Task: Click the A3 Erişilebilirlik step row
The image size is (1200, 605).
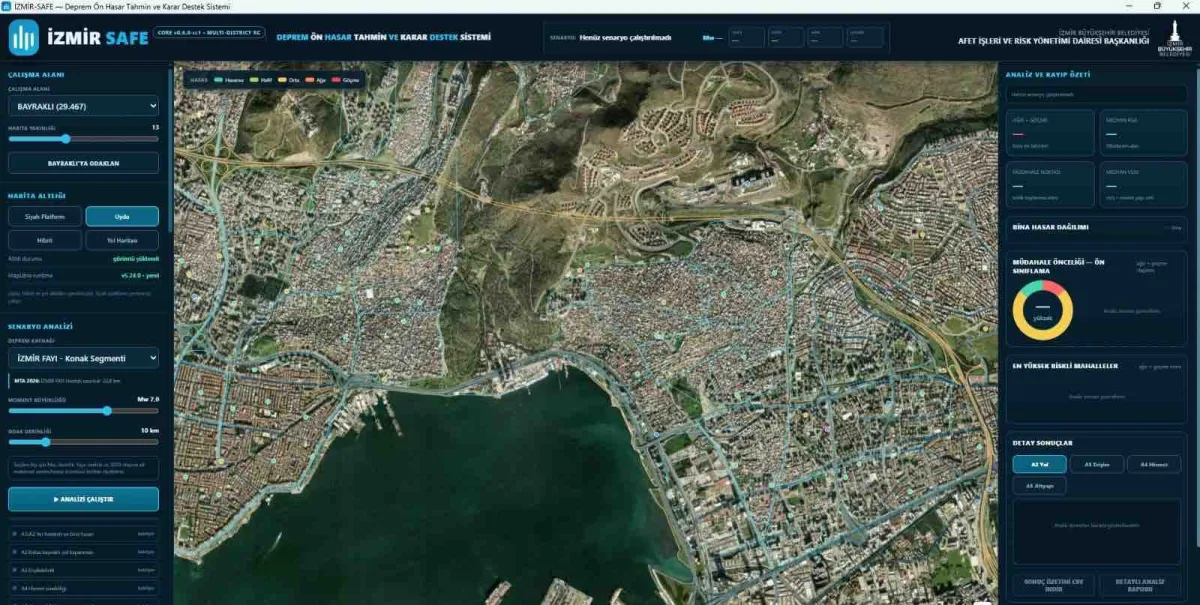Action: [83, 569]
